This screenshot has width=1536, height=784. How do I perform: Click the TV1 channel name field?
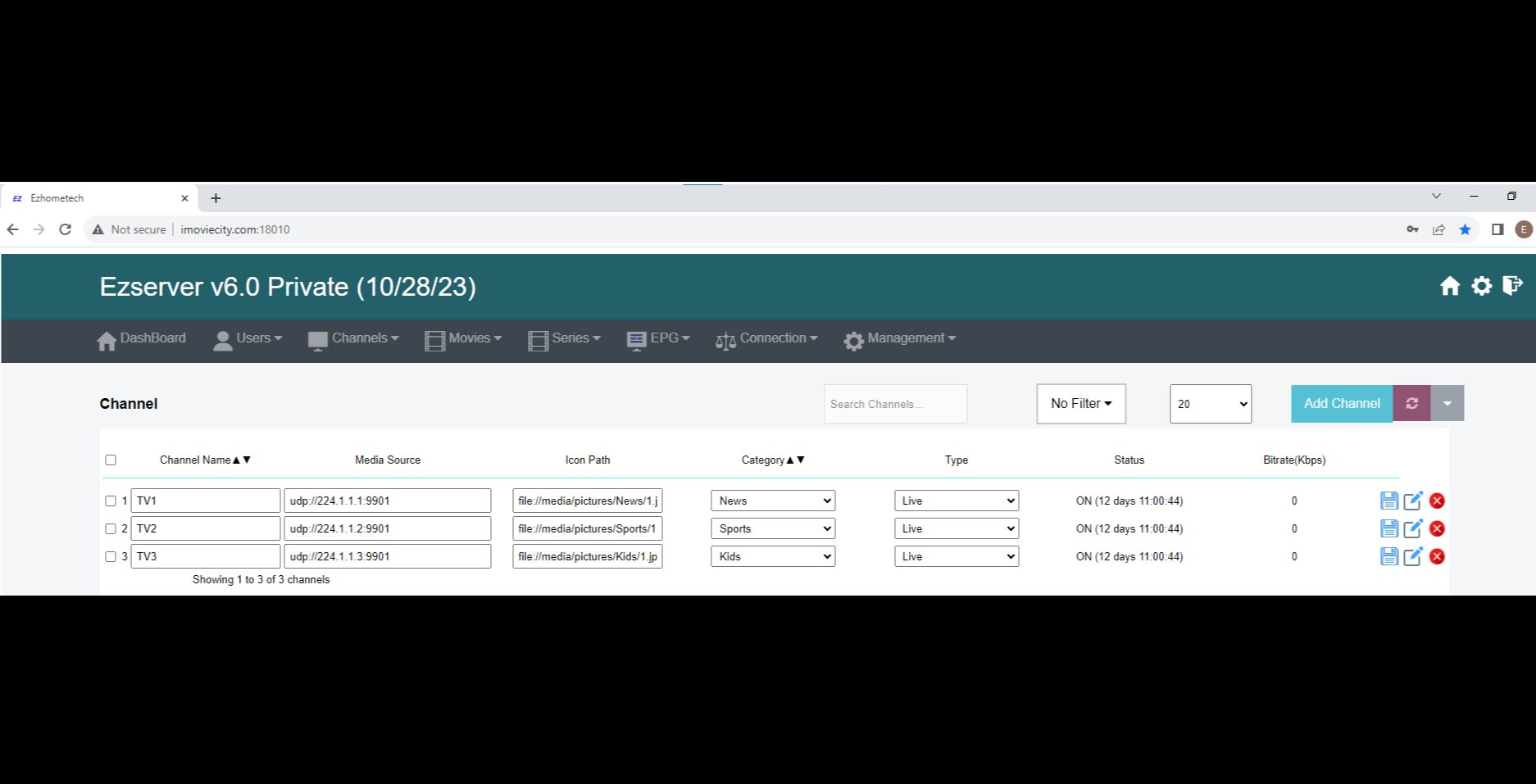(x=206, y=501)
